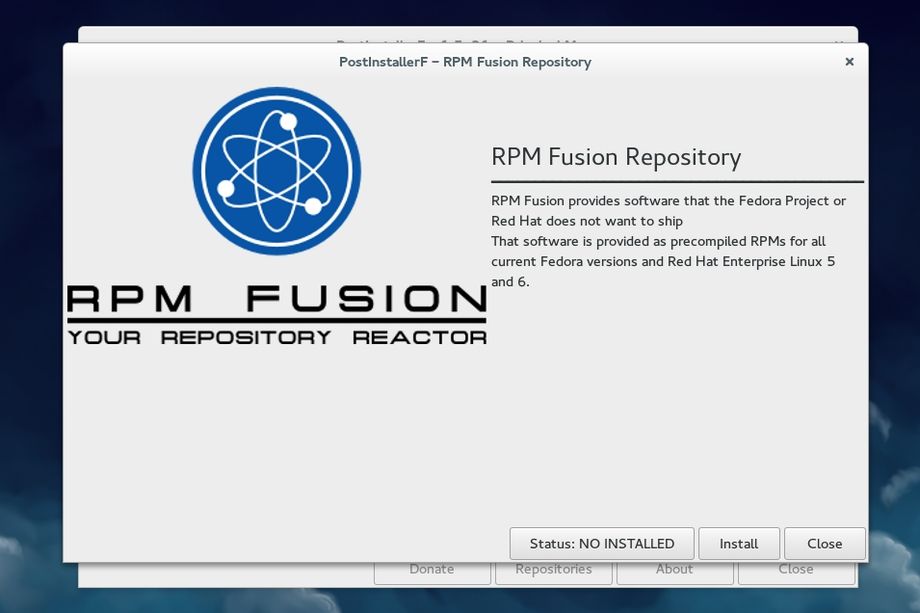Click the text 'current Fedora versions and Red Hat Enterprise Linux 5'
The width and height of the screenshot is (920, 613).
point(663,262)
